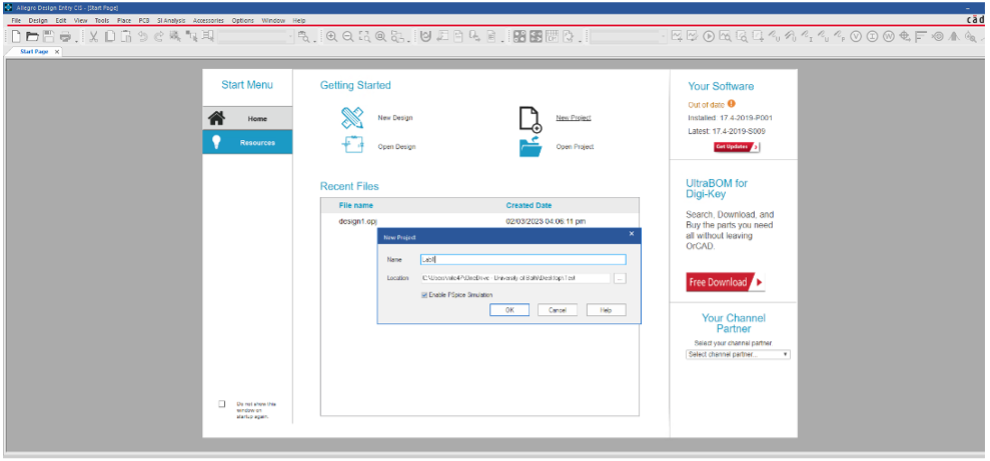Click the Zoom In magnifier icon
990x461 pixels.
[331, 37]
